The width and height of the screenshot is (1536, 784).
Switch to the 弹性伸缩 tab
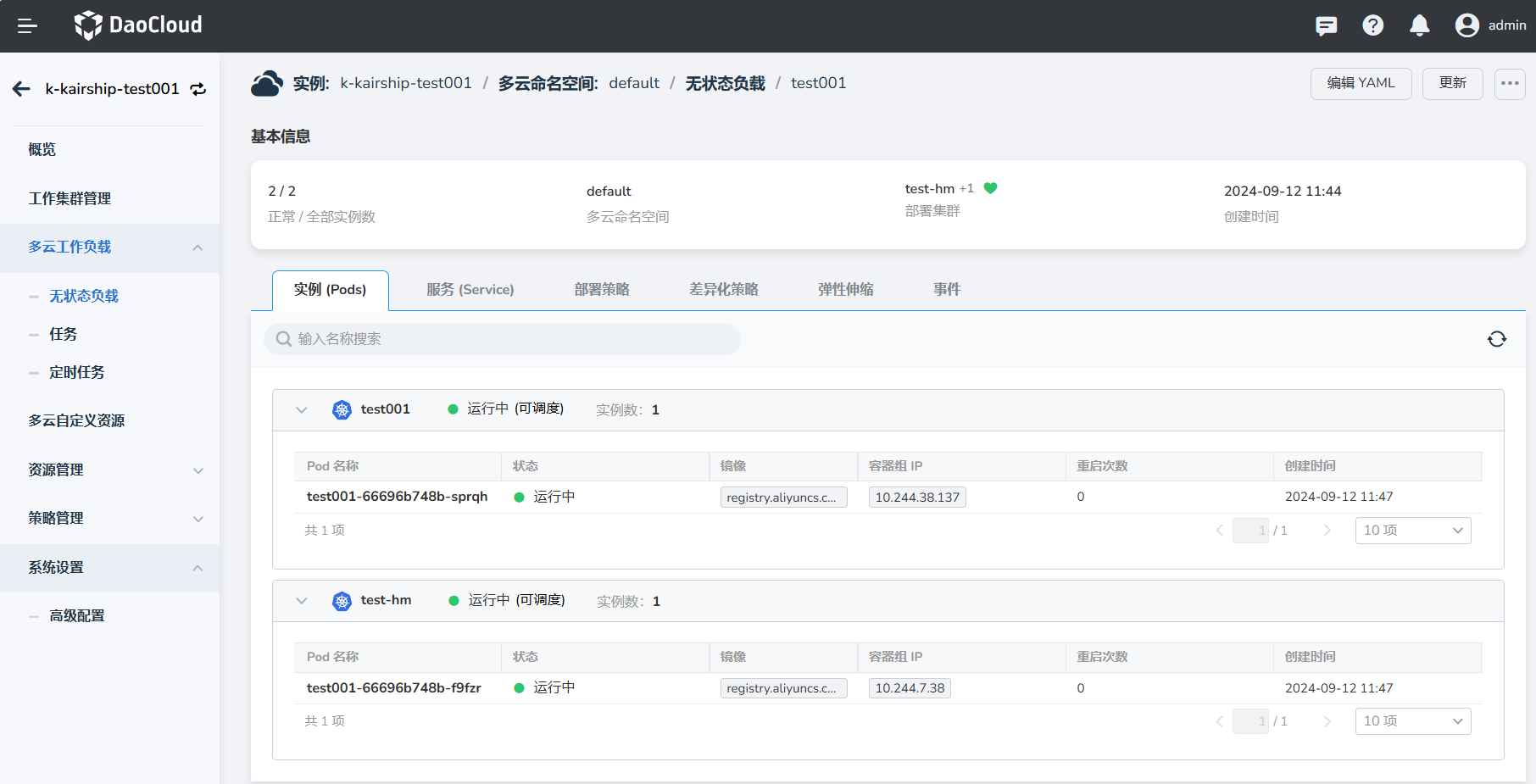coord(845,290)
